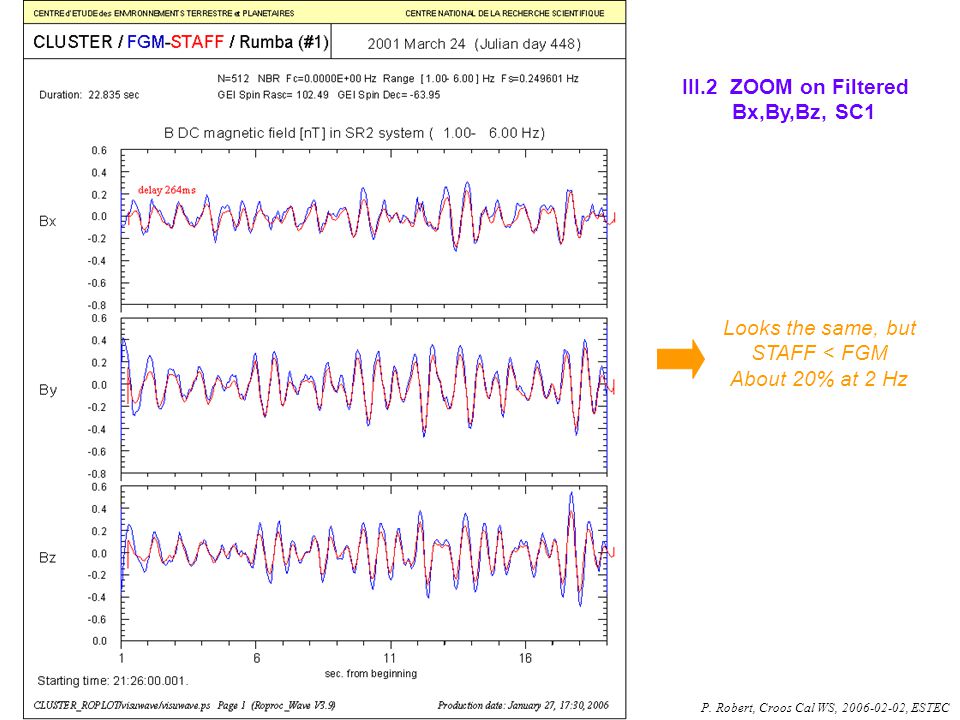Viewport: 960px width, 720px height.
Task: Click the x-axis tick label '16'
Action: tap(525, 658)
